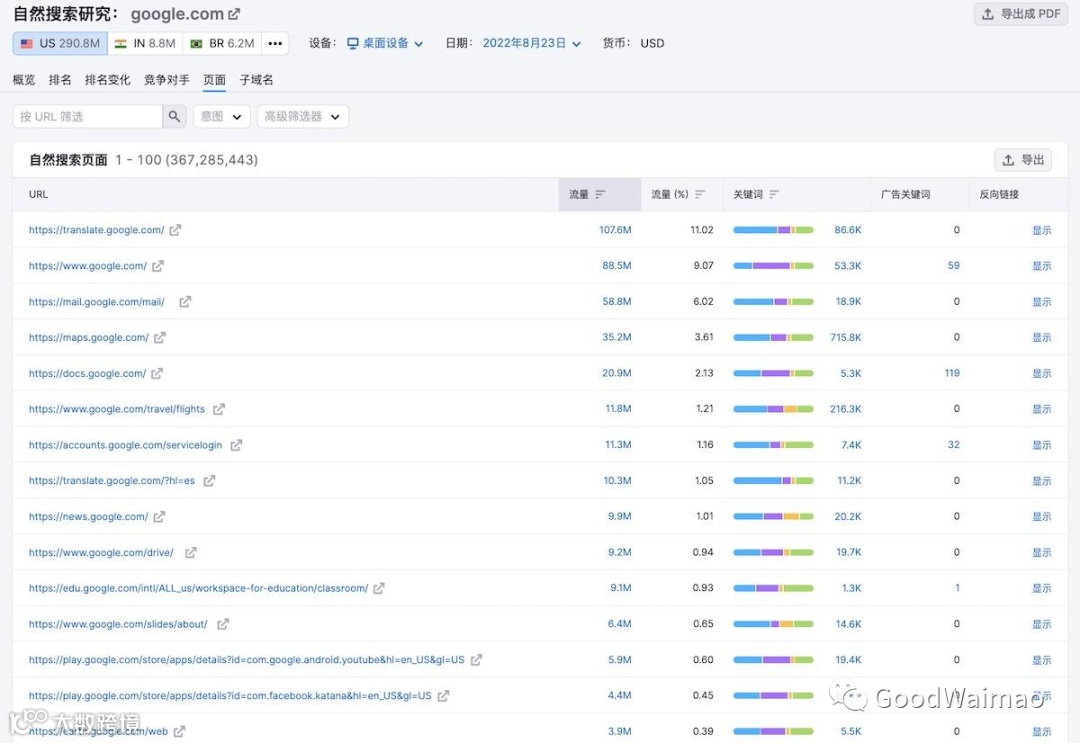
Task: Open external link icon for translate.google.com/ row
Action: (x=176, y=230)
